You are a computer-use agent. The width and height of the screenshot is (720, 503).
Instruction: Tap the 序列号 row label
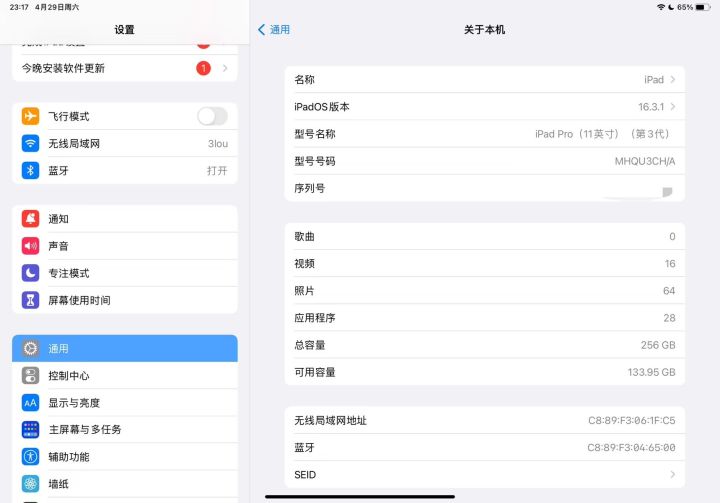coord(309,188)
